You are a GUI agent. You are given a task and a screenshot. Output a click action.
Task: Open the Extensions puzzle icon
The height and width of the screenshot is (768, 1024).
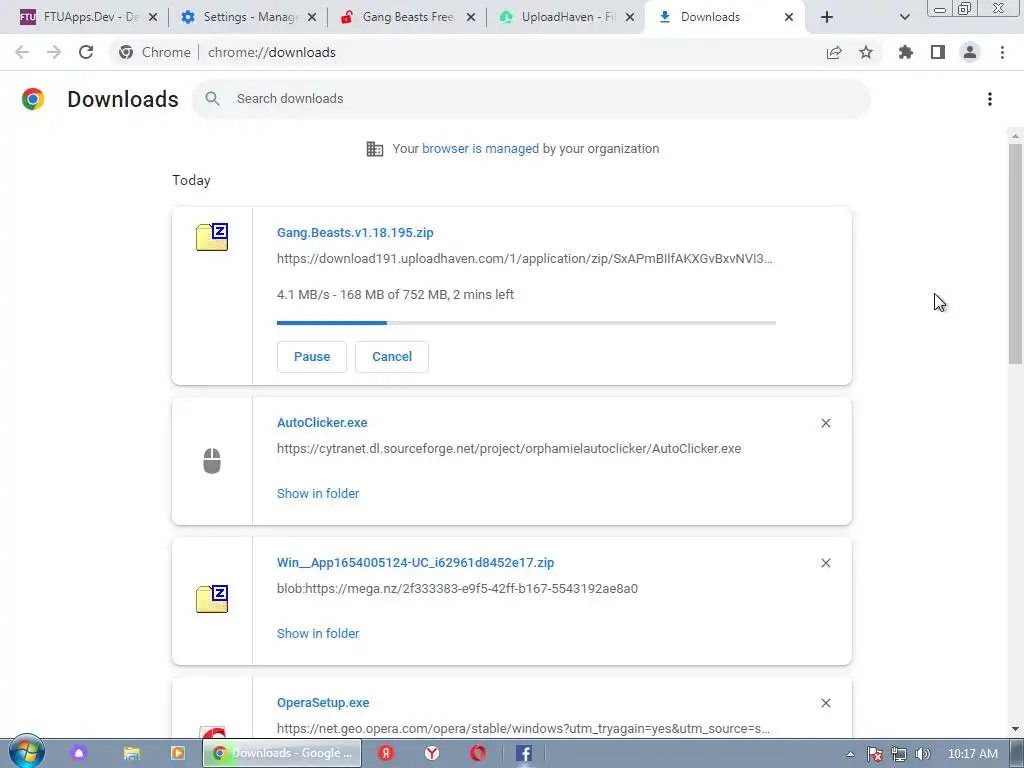(x=906, y=52)
